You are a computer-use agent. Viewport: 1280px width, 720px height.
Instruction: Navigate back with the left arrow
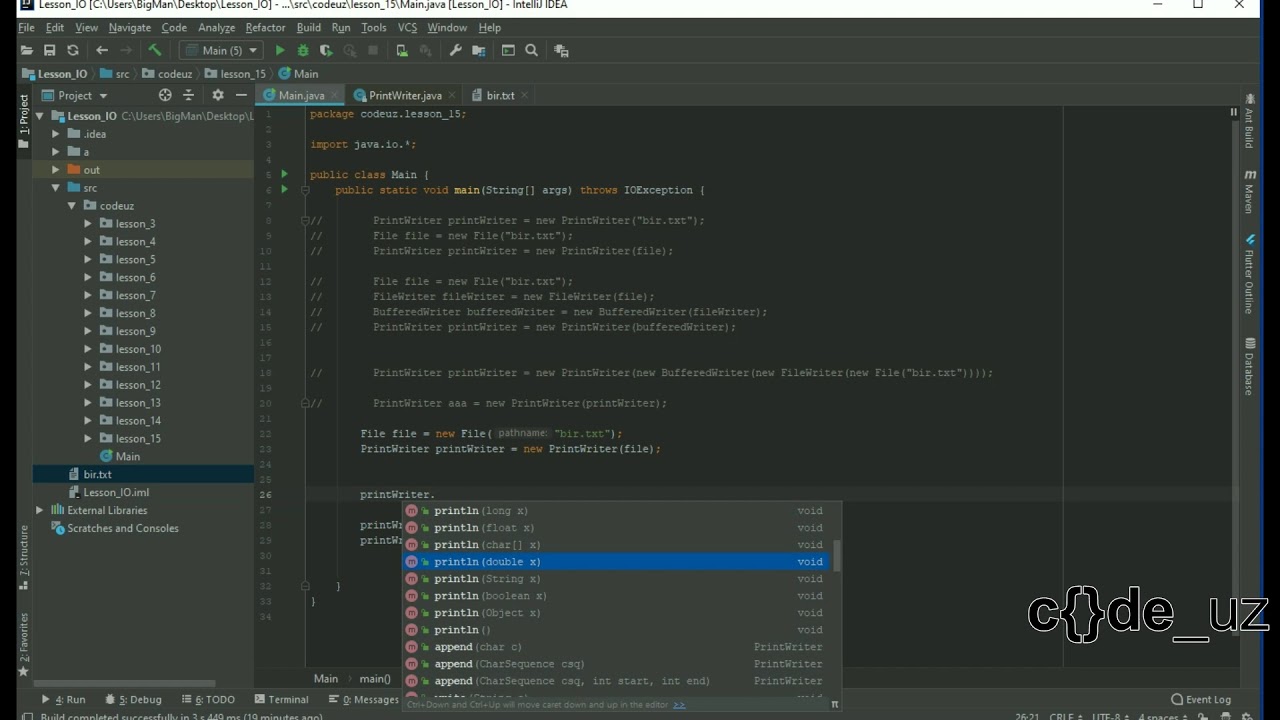102,50
